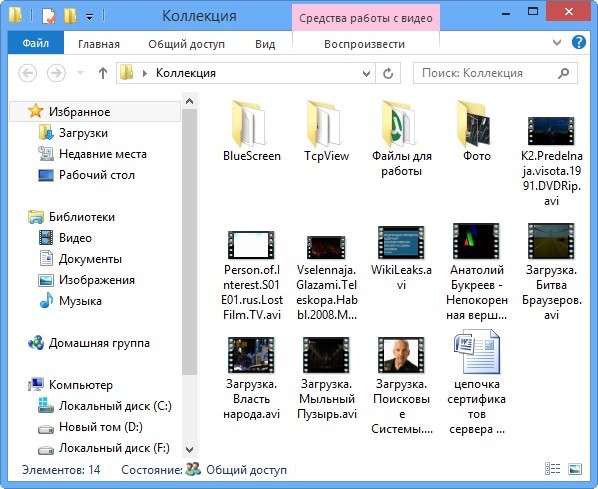Open the recent locations dropdown arrow
The image size is (598, 489).
click(x=80, y=73)
